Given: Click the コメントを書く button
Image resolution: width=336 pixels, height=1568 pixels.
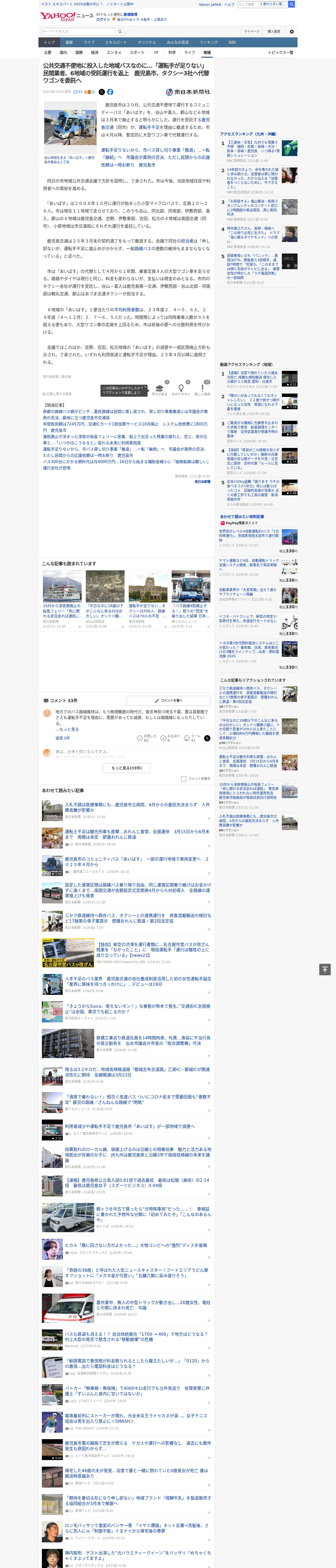Looking at the screenshot, I should coord(168,701).
